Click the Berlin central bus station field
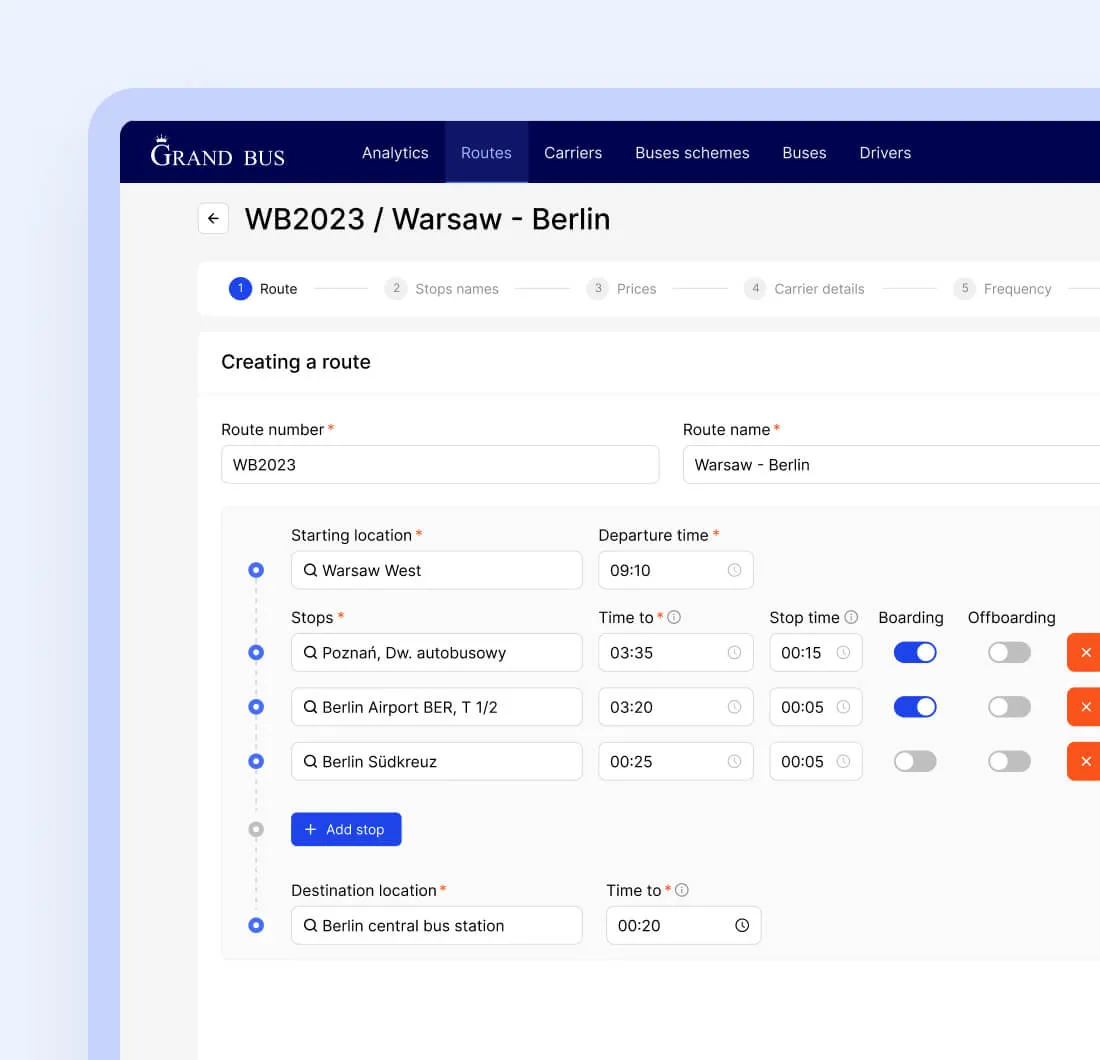The width and height of the screenshot is (1100, 1060). pyautogui.click(x=436, y=925)
